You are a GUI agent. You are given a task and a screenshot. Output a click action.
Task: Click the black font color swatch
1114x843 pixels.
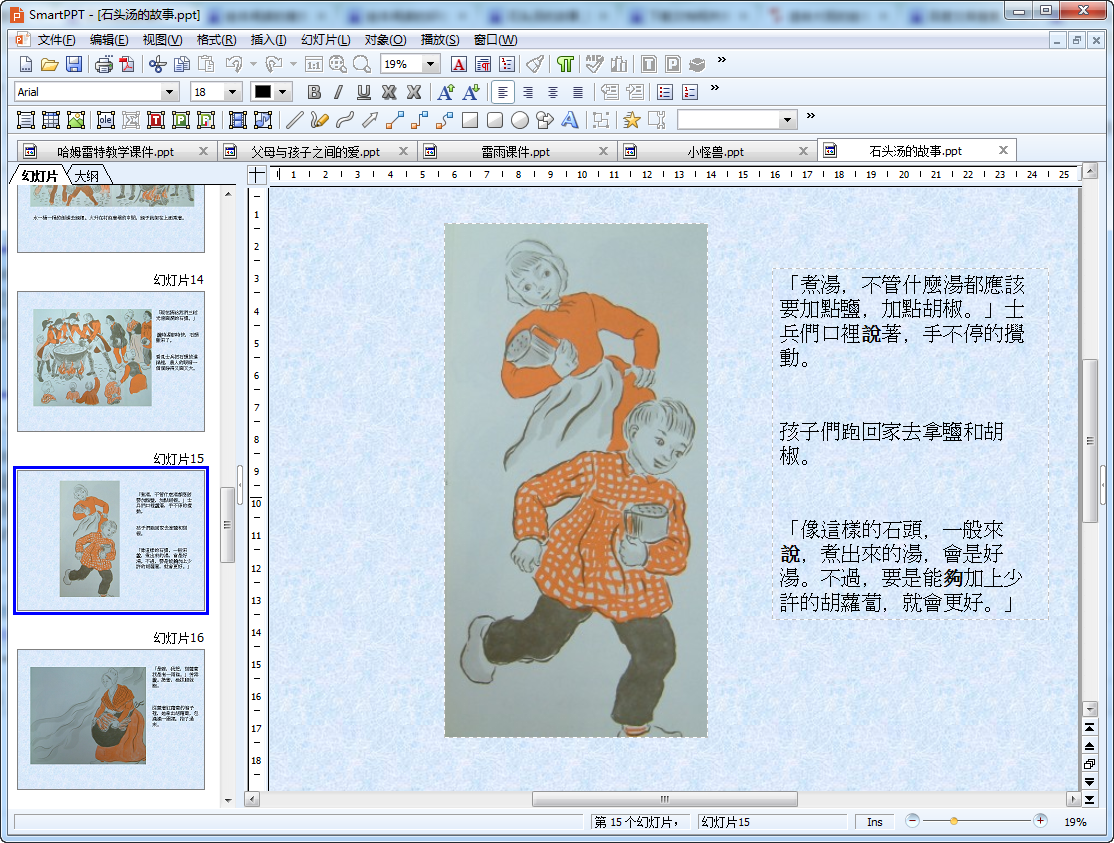(263, 92)
